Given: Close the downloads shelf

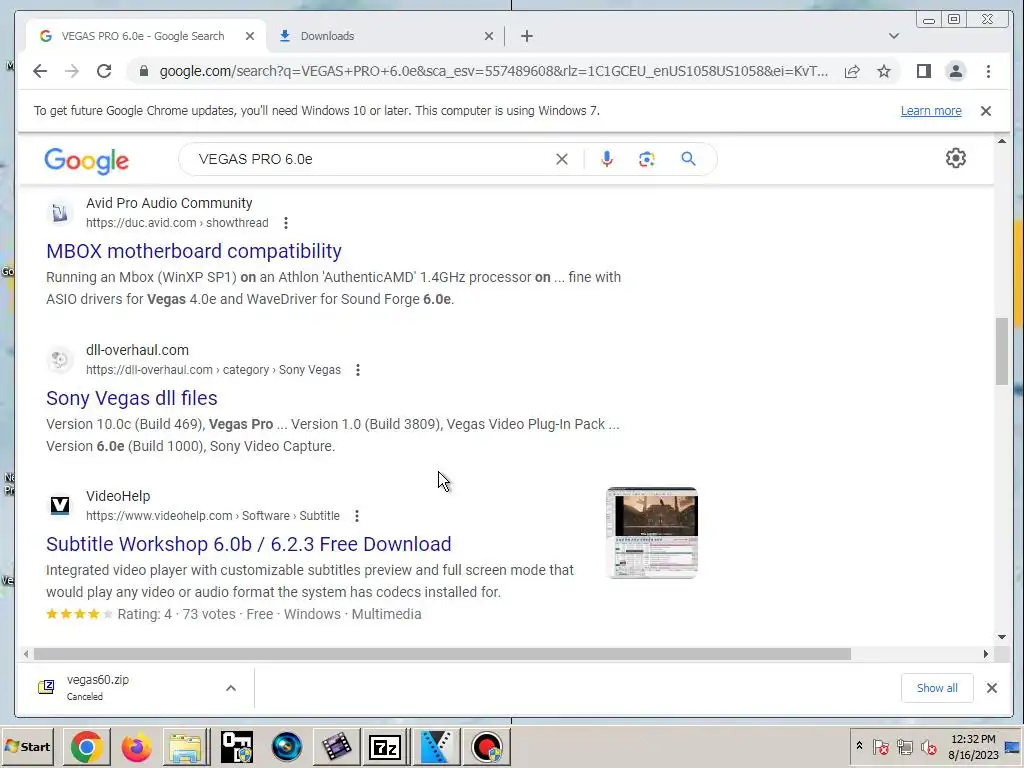Looking at the screenshot, I should click(991, 688).
